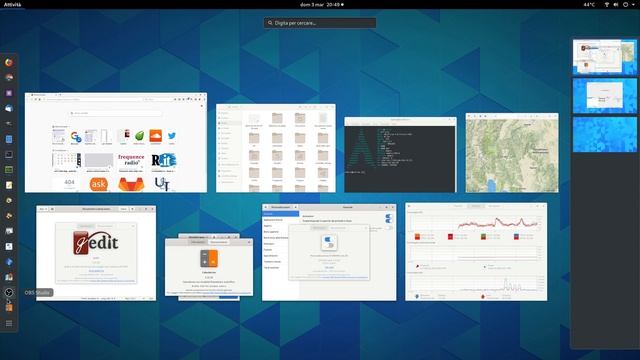
Task: Show all applications grid button
Action: (9, 323)
